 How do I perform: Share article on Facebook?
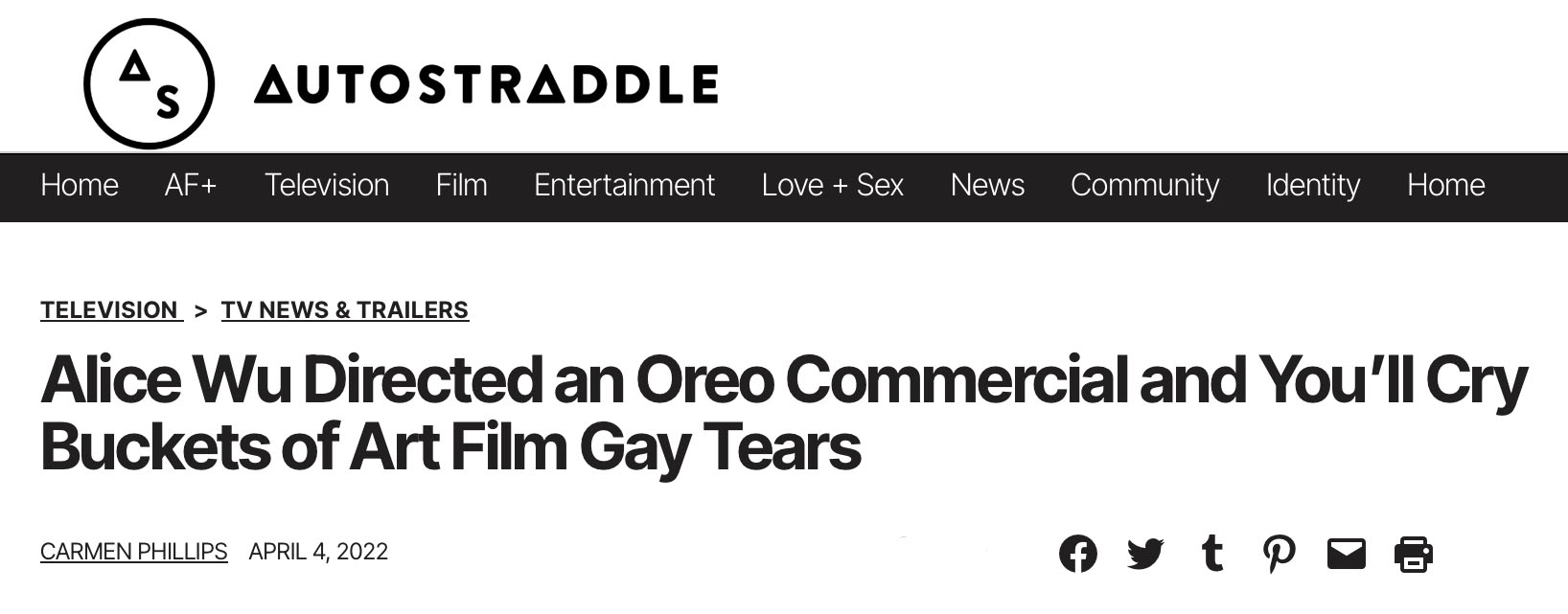tap(1077, 554)
